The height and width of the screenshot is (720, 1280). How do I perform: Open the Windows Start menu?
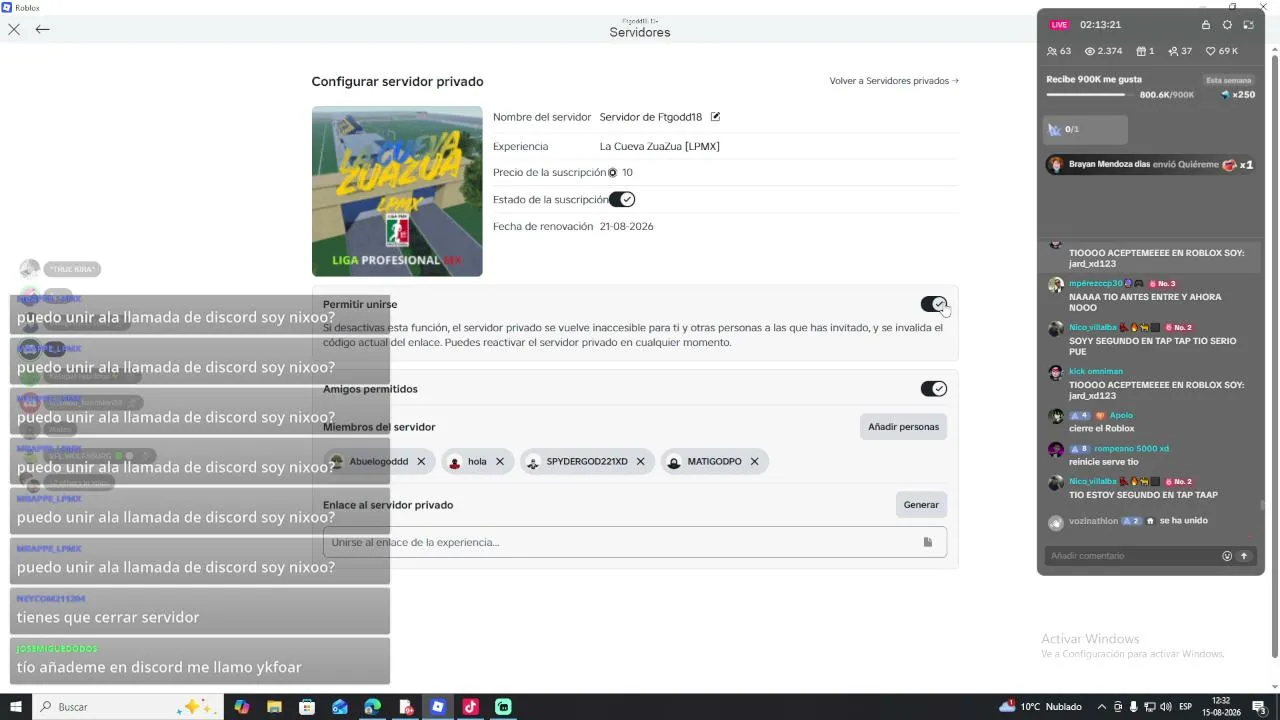point(16,707)
